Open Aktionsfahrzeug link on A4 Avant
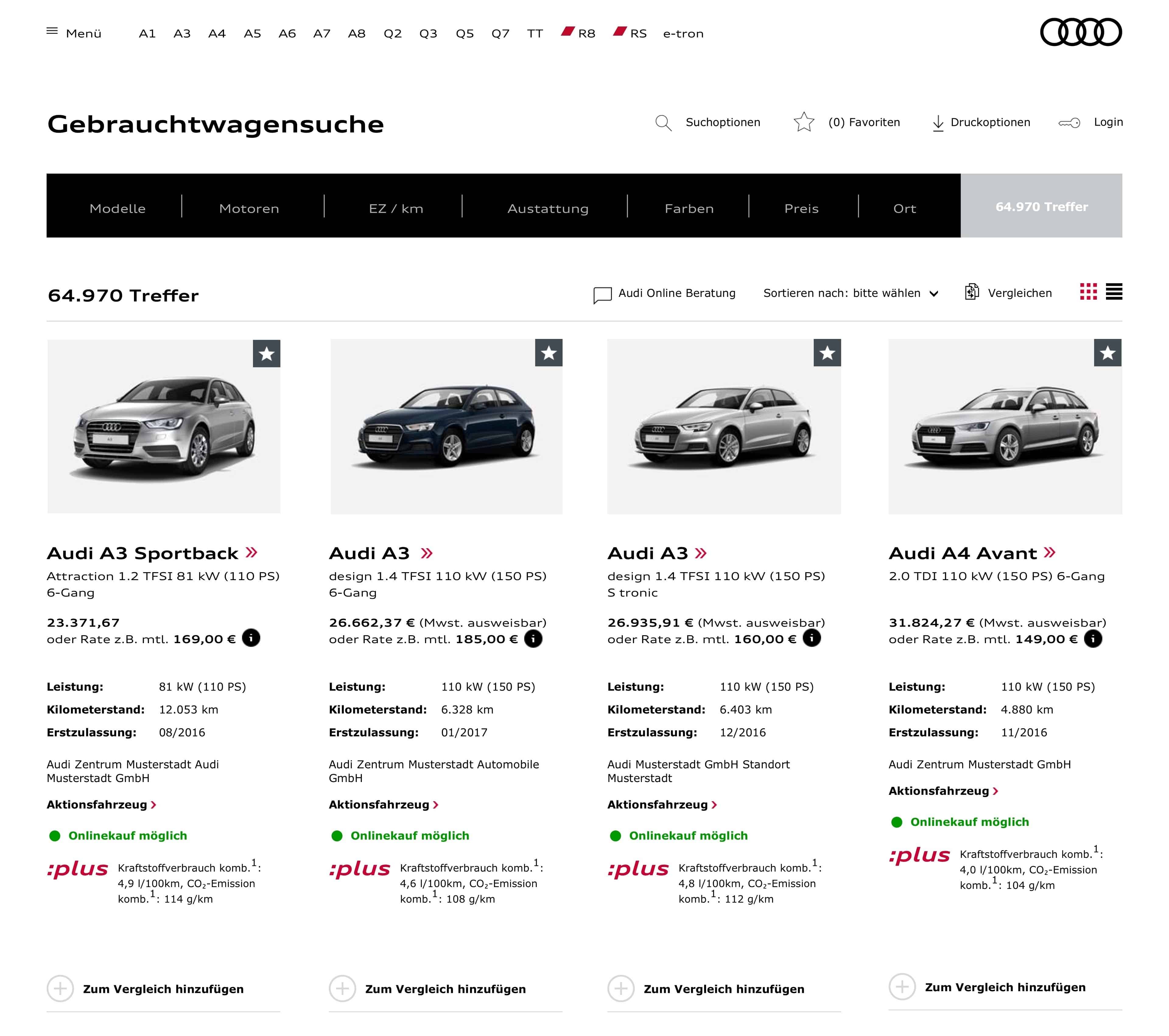Image resolution: width=1169 pixels, height=1036 pixels. click(943, 791)
